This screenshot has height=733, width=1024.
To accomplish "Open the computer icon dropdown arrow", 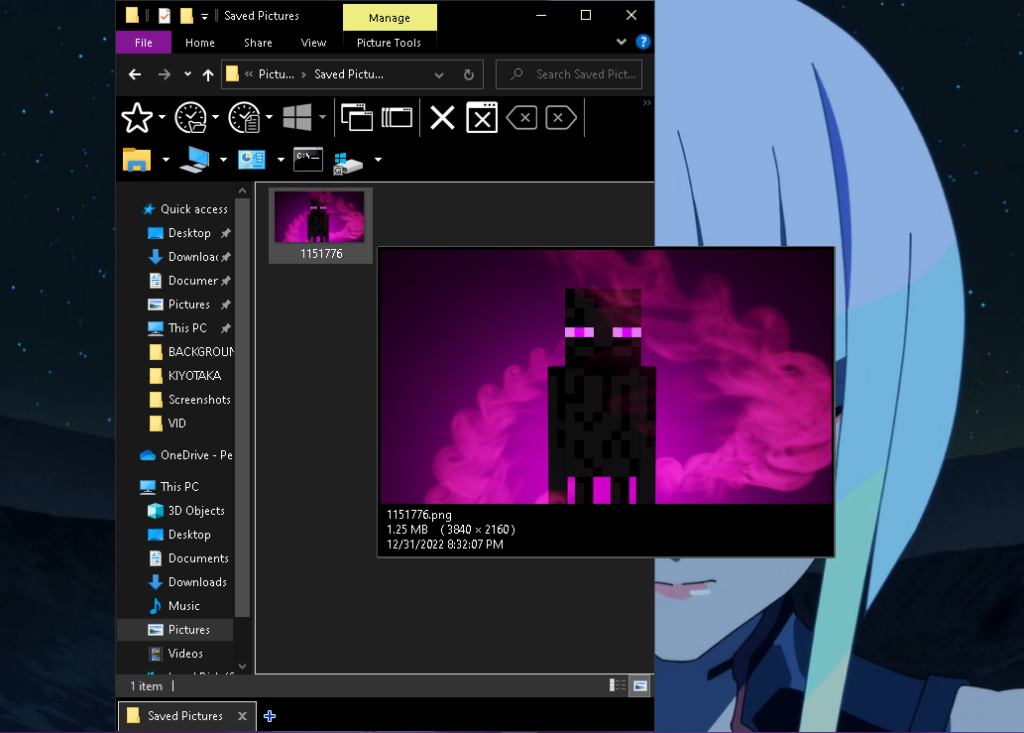I will (223, 159).
